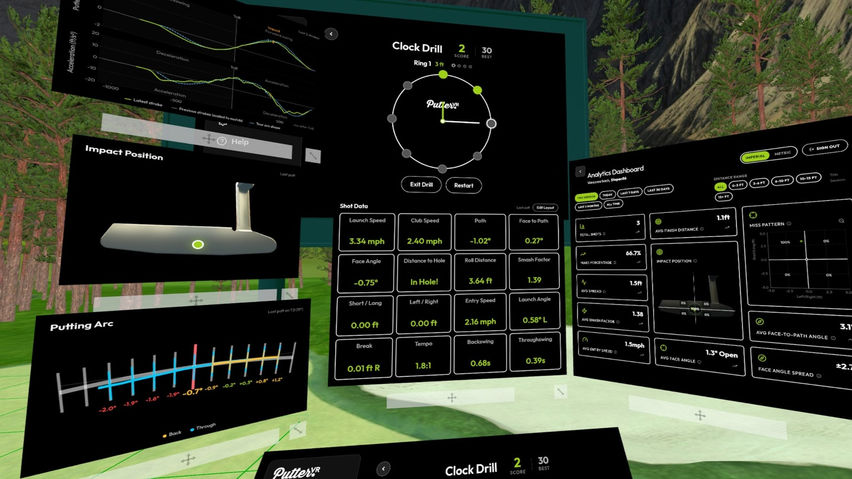Select the This Session time filter
The height and width of the screenshot is (479, 852).
[586, 197]
